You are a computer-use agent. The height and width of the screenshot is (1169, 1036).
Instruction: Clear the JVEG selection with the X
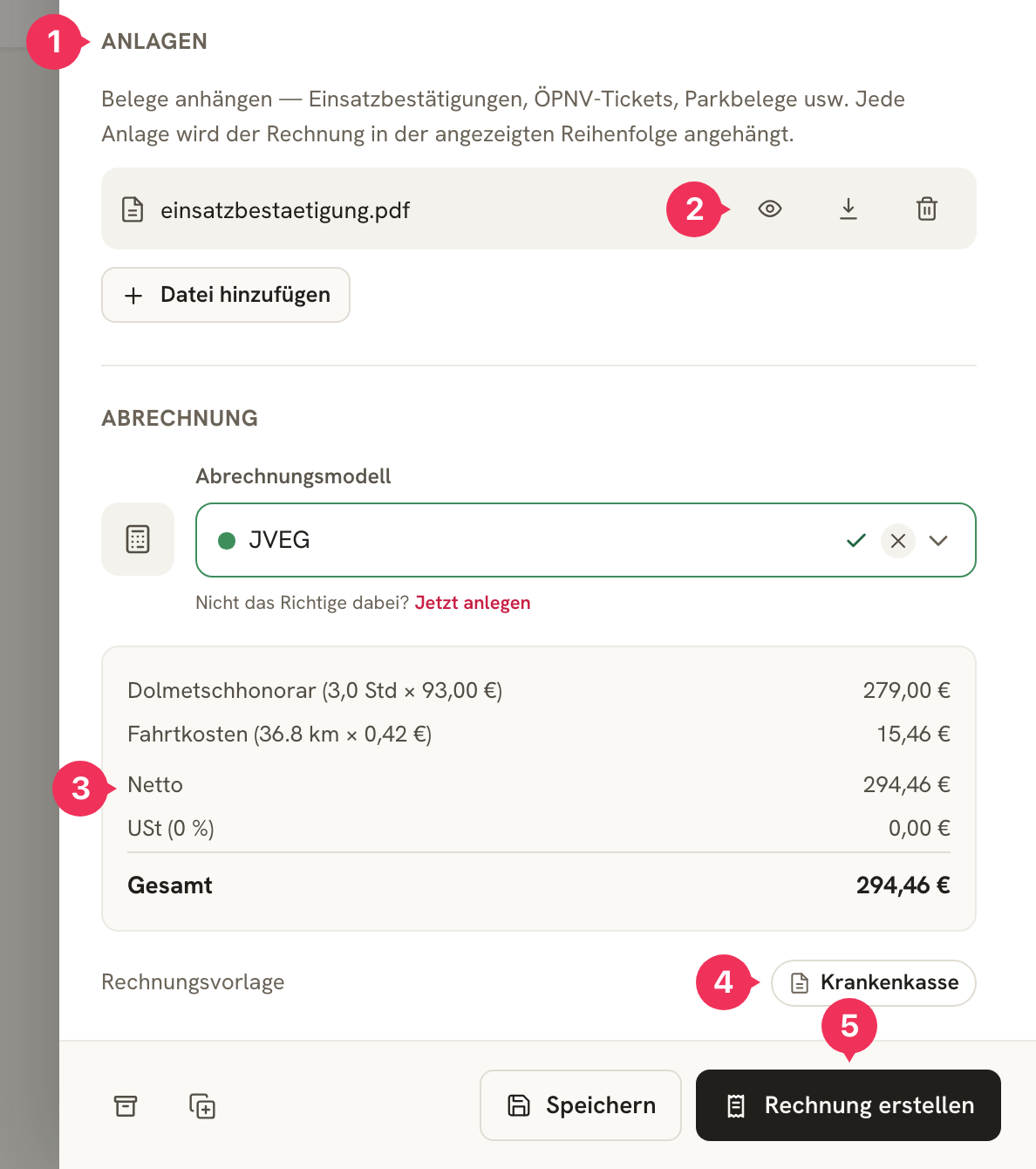897,541
